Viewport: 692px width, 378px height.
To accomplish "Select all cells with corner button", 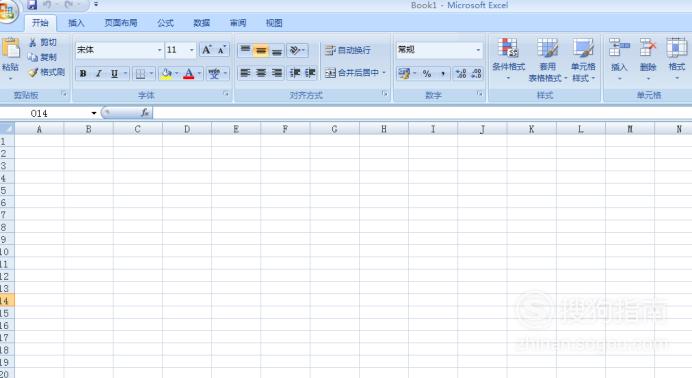I will [7, 129].
